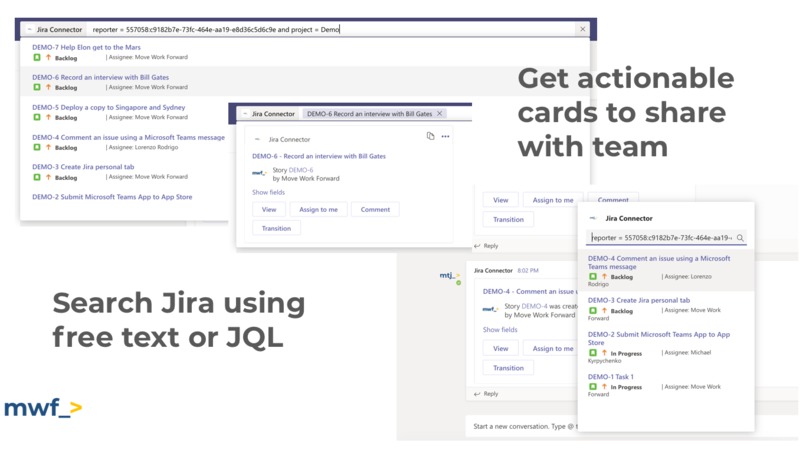This screenshot has height=453, width=806.
Task: Click Assignee: Michael in the popup
Action: [688, 353]
